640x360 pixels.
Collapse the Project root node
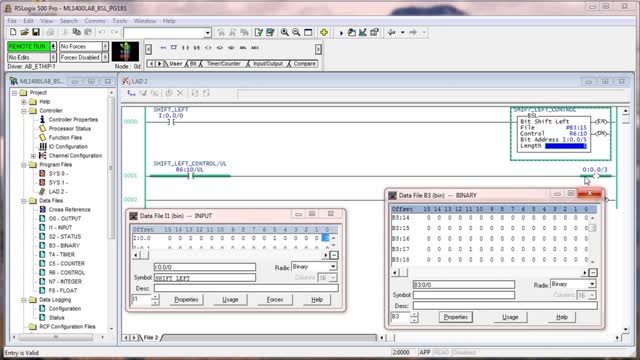click(x=14, y=93)
